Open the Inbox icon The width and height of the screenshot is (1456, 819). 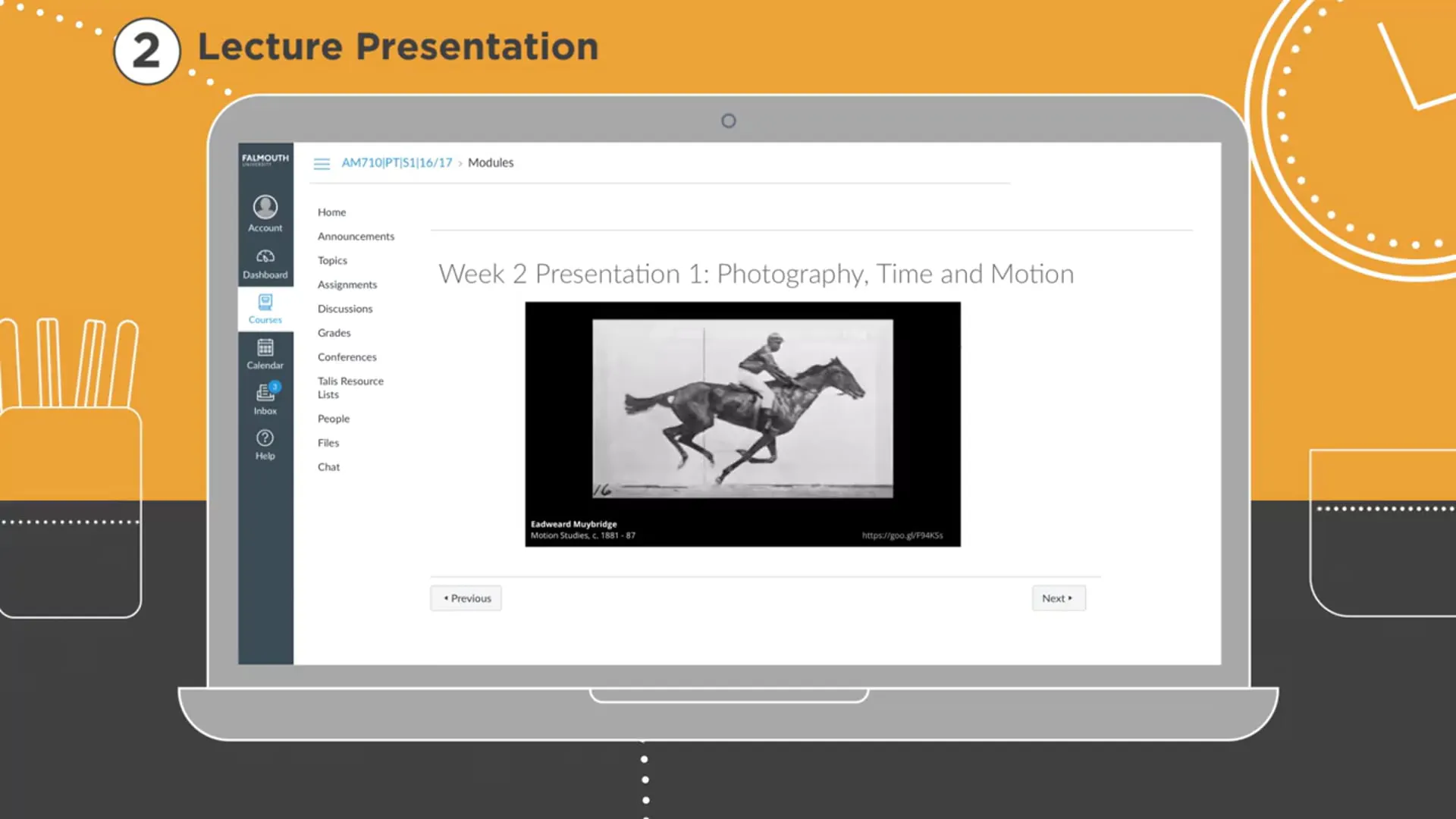pos(265,392)
